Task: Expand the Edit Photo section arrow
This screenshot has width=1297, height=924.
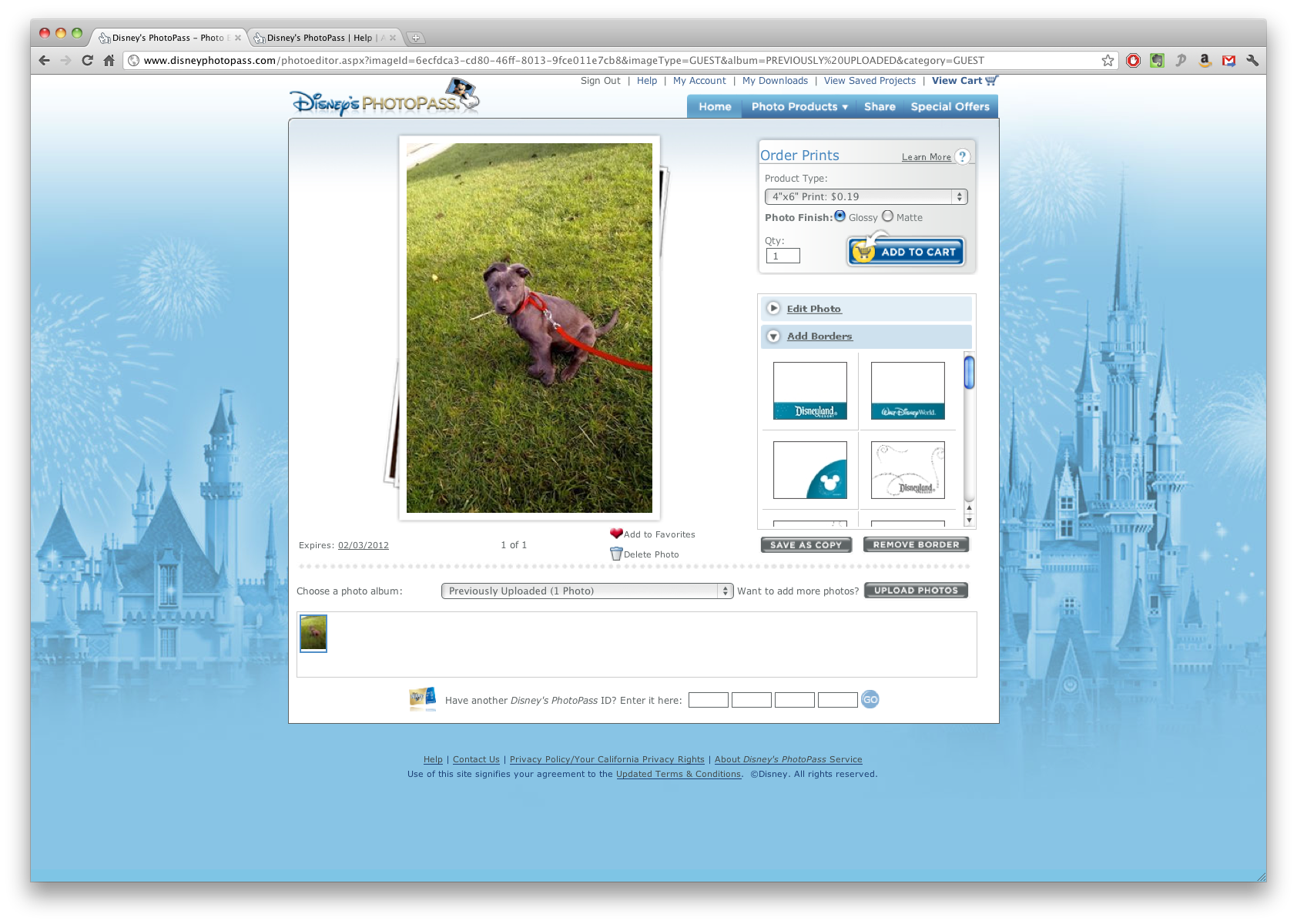Action: click(774, 308)
